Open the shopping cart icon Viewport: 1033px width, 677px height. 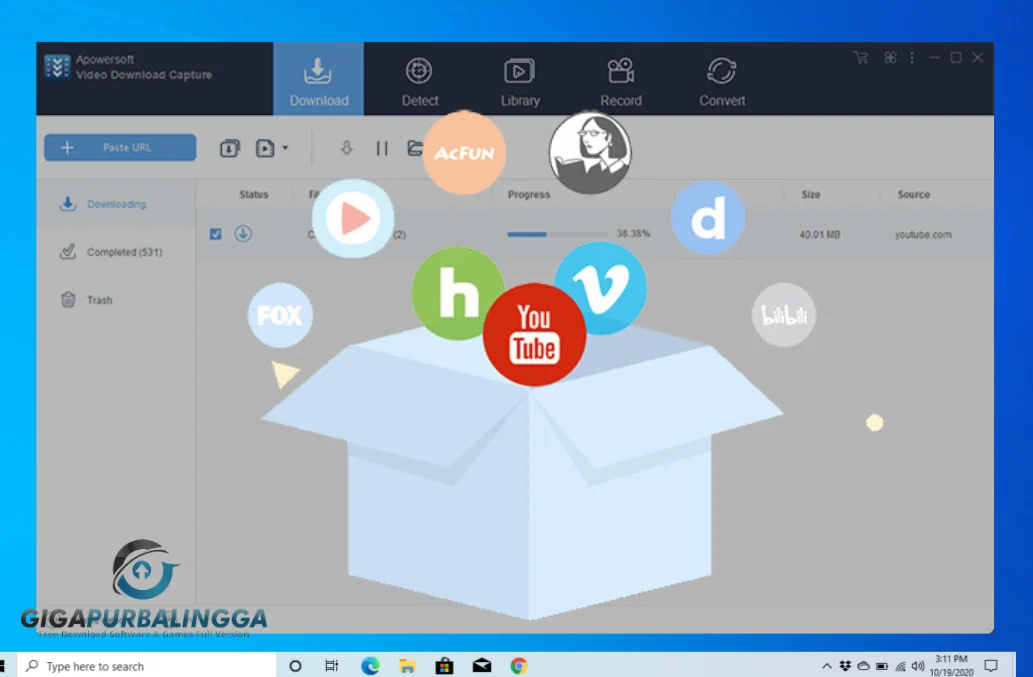coord(860,58)
